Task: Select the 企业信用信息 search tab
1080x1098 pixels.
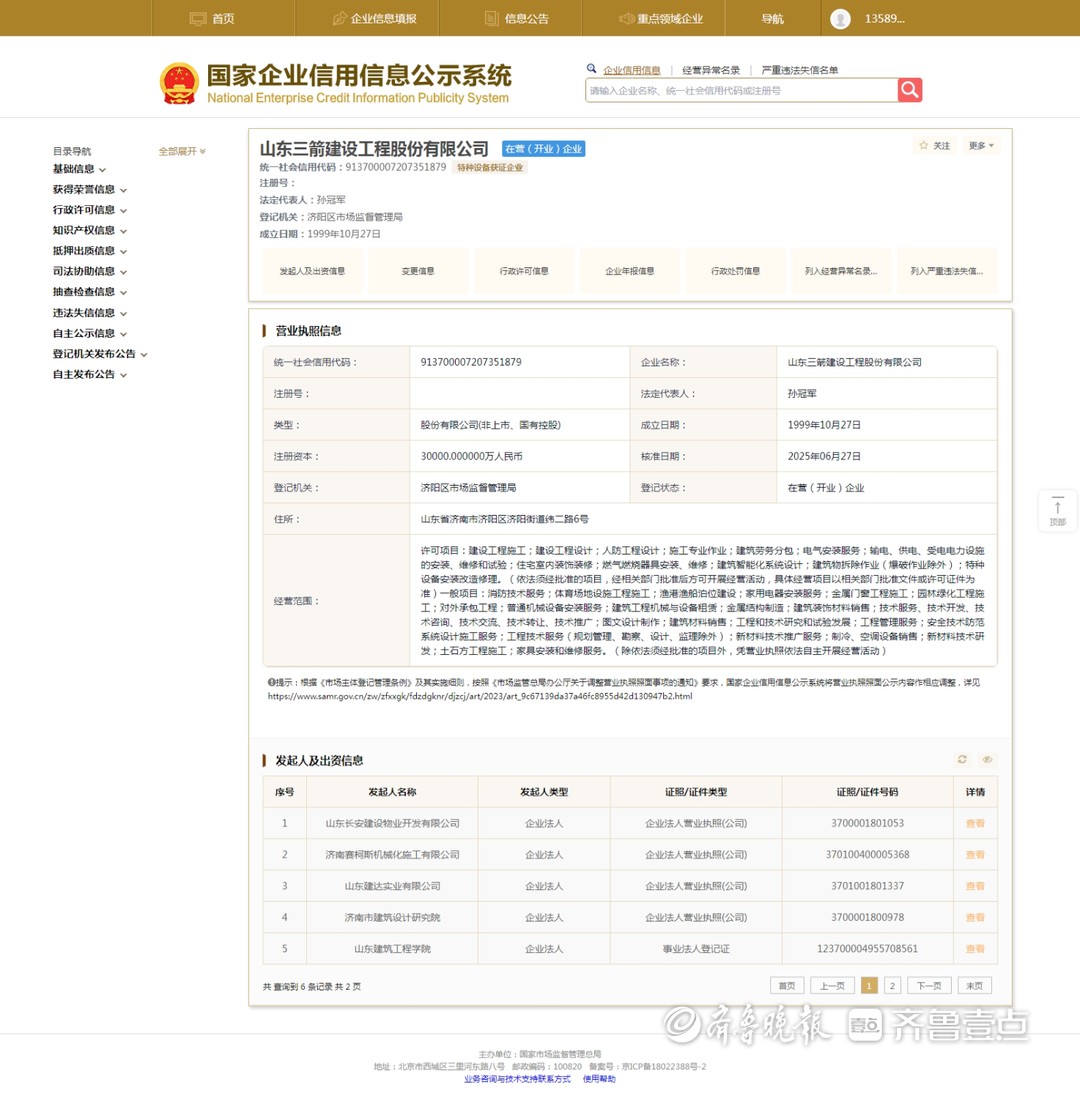Action: coord(632,70)
